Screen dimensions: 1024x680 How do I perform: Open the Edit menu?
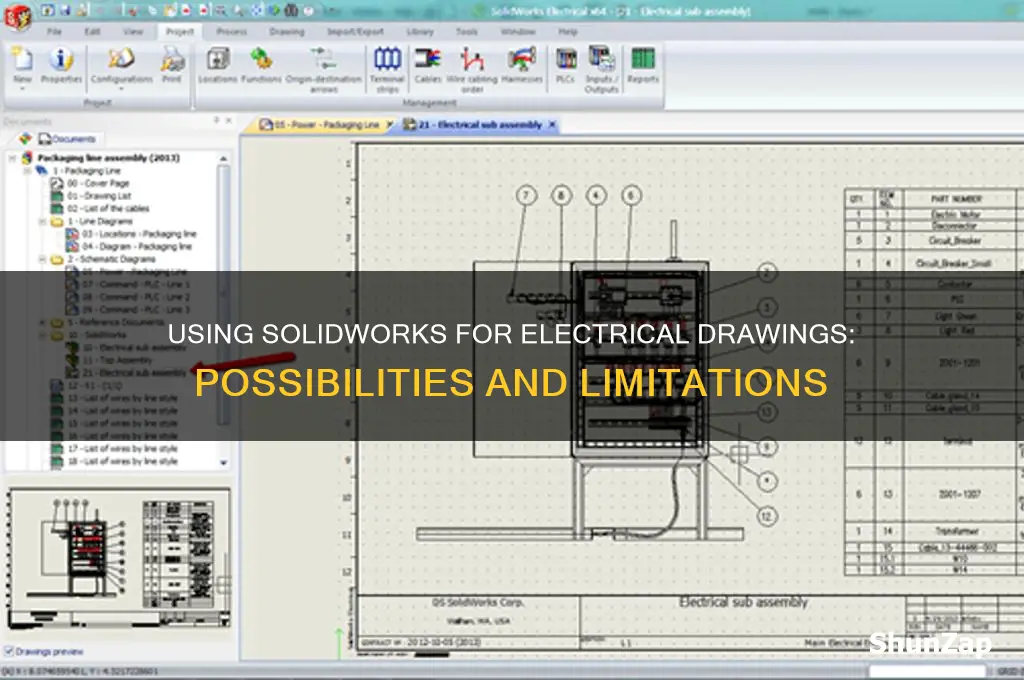92,31
